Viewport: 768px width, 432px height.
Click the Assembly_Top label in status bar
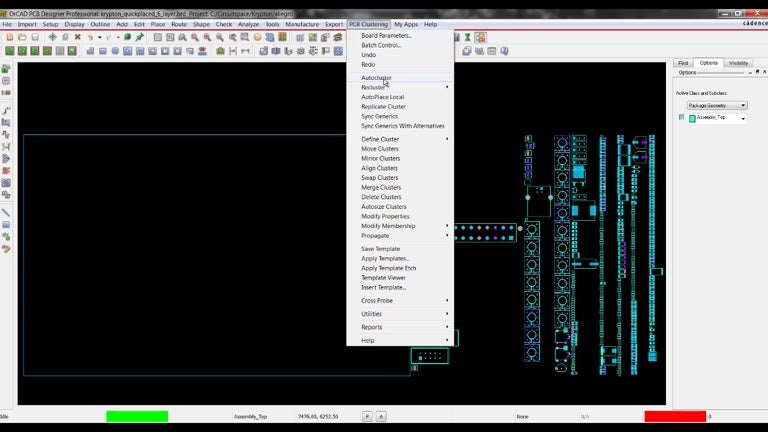pos(250,417)
